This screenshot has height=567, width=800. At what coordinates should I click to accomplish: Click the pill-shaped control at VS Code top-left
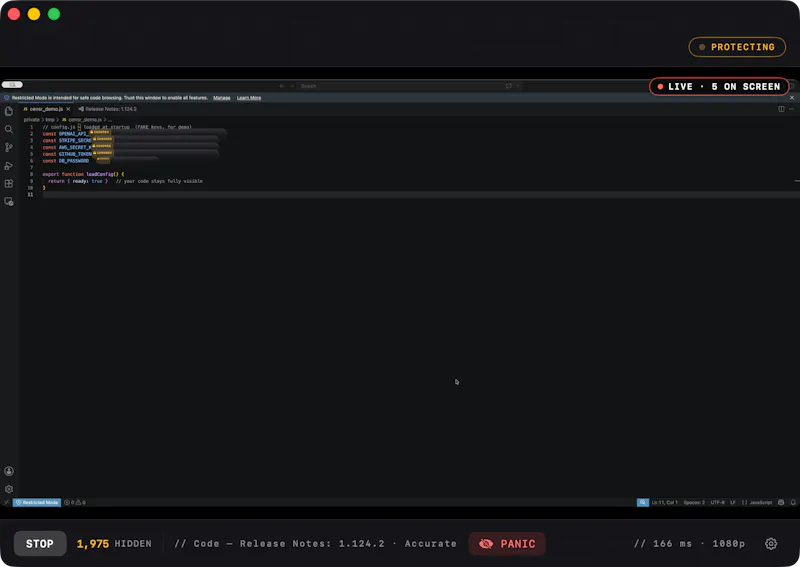[12, 85]
